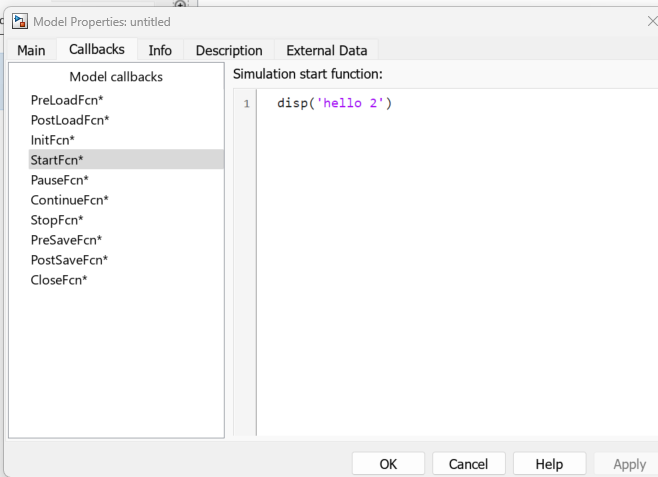Choose CloseFcn* callback entry
The width and height of the screenshot is (658, 477).
tap(59, 280)
